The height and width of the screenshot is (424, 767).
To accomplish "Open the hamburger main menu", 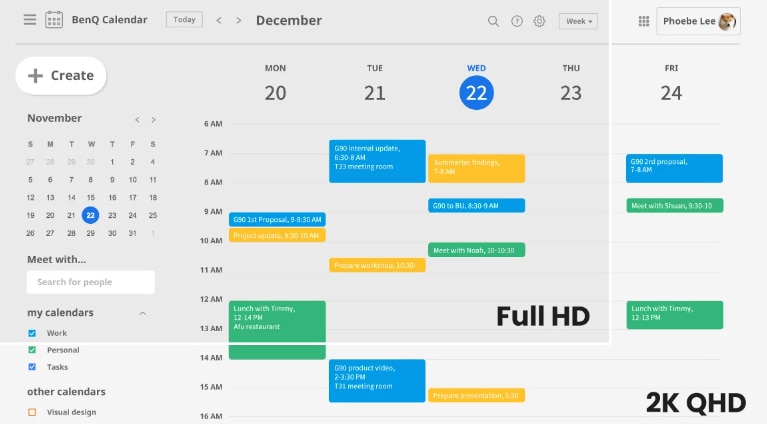I will (x=30, y=20).
